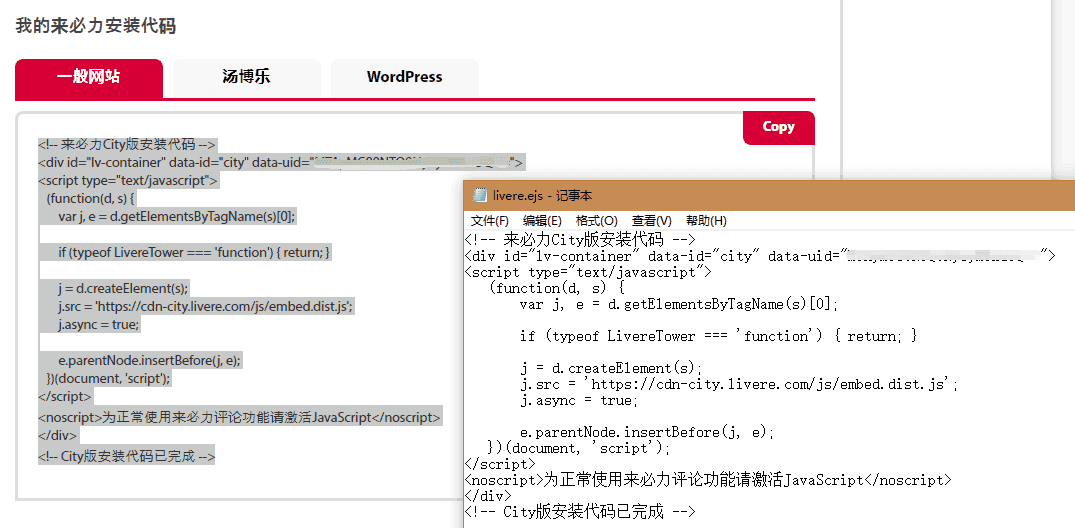Click Notepad line containing 'j.src = https://cdn-city.livere.com'
The height and width of the screenshot is (528, 1075).
coord(739,384)
